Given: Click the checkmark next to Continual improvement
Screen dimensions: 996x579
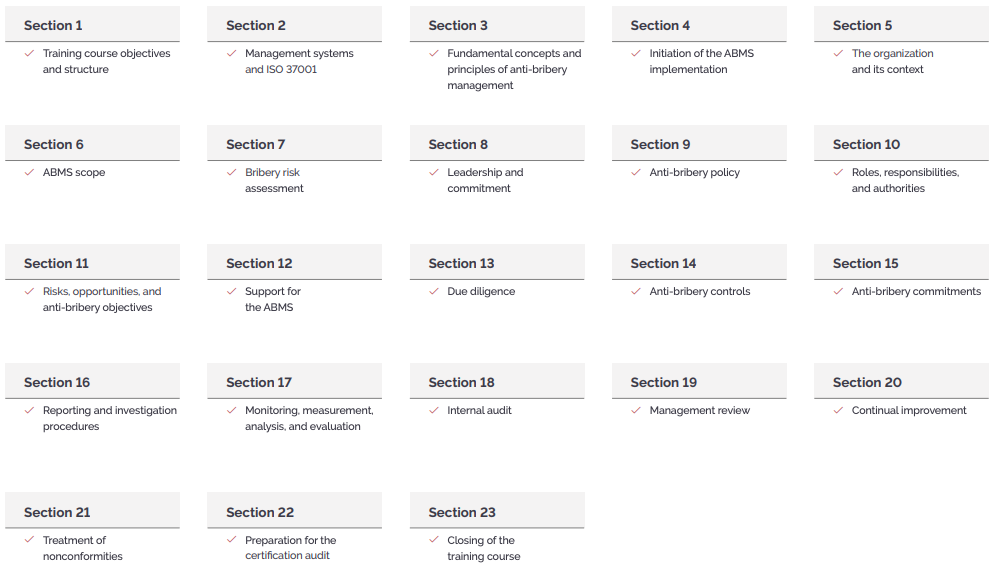Looking at the screenshot, I should pyautogui.click(x=838, y=410).
